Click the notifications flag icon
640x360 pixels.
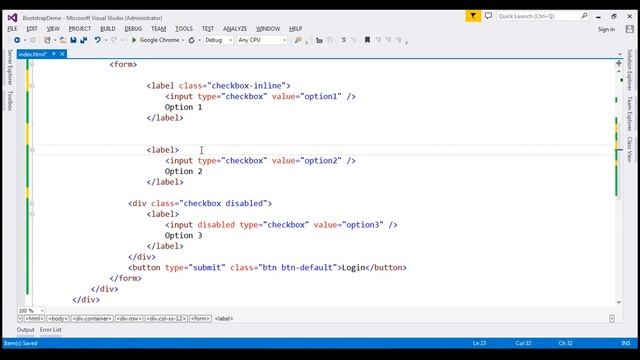pos(473,16)
